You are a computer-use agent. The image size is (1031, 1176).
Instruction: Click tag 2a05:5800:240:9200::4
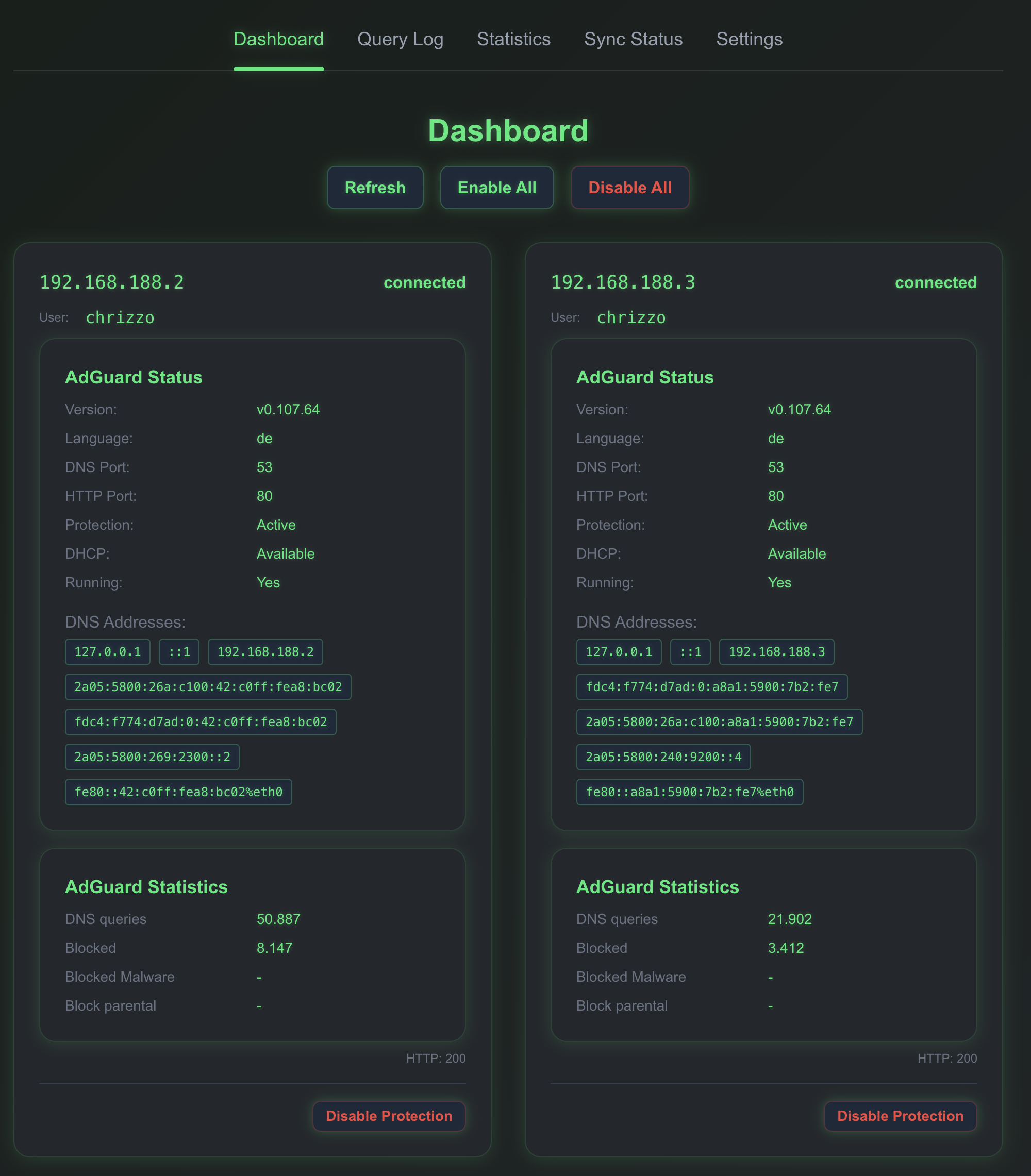tap(664, 757)
